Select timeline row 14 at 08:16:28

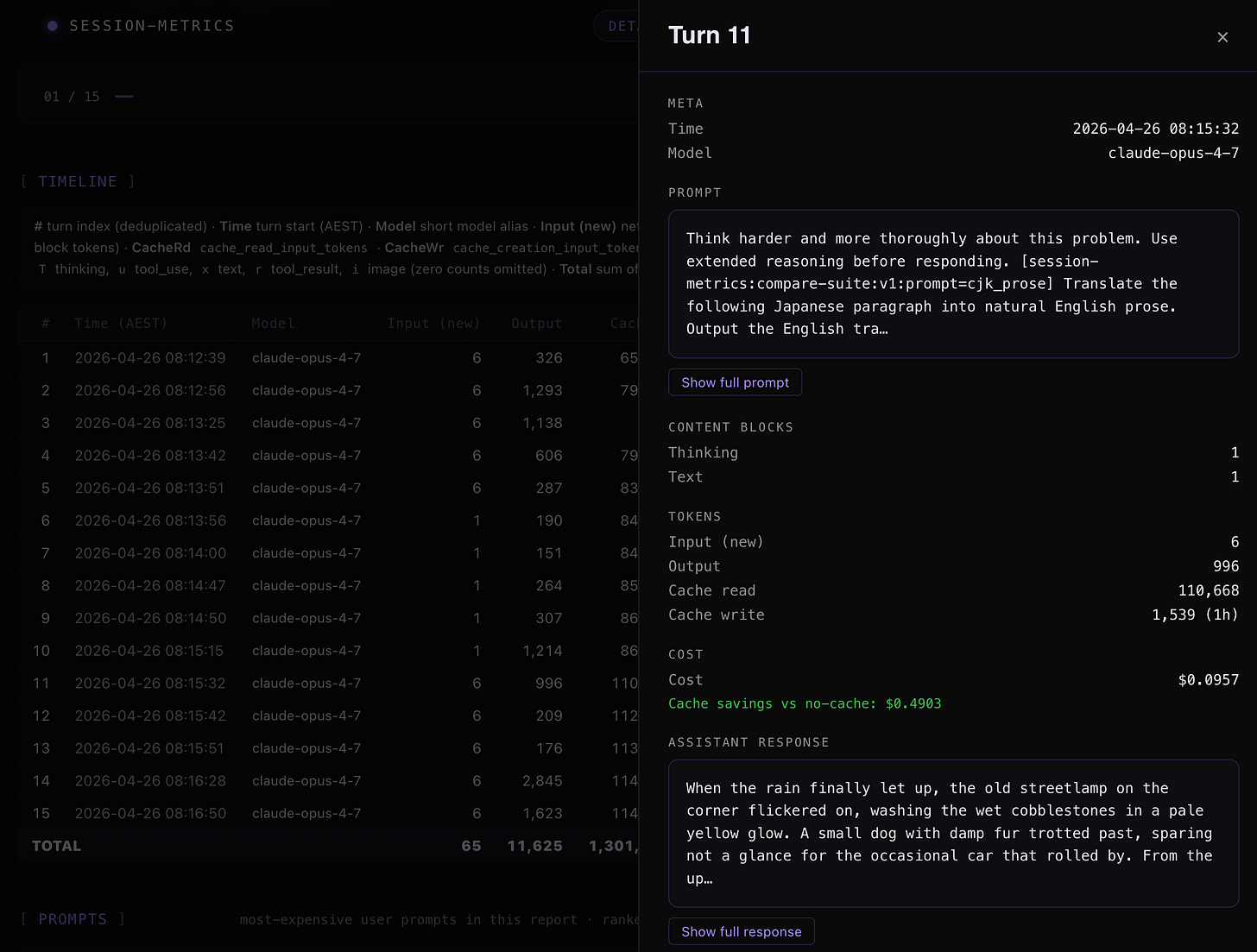coord(329,781)
